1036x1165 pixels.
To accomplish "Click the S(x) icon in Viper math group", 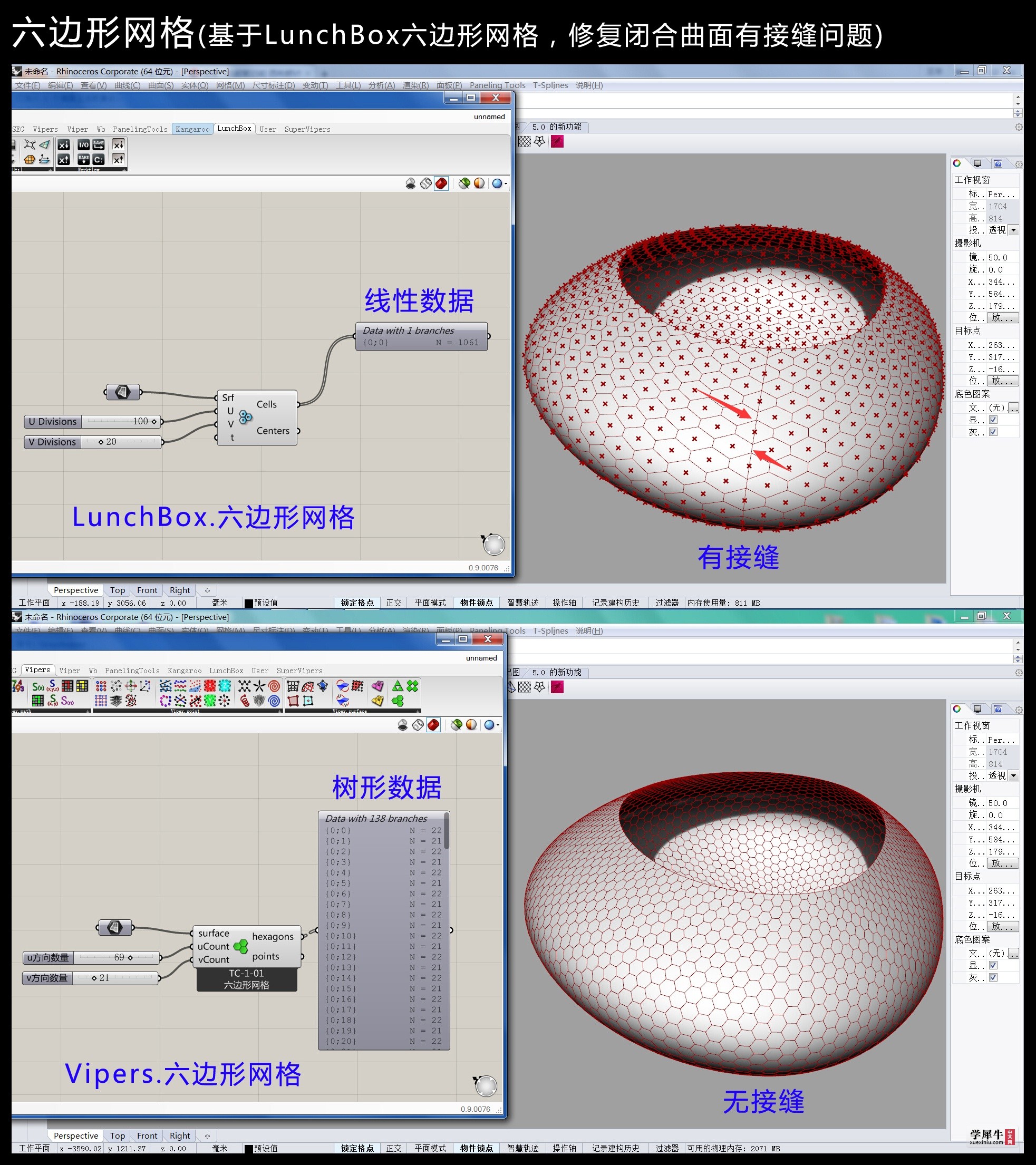I will point(38,687).
